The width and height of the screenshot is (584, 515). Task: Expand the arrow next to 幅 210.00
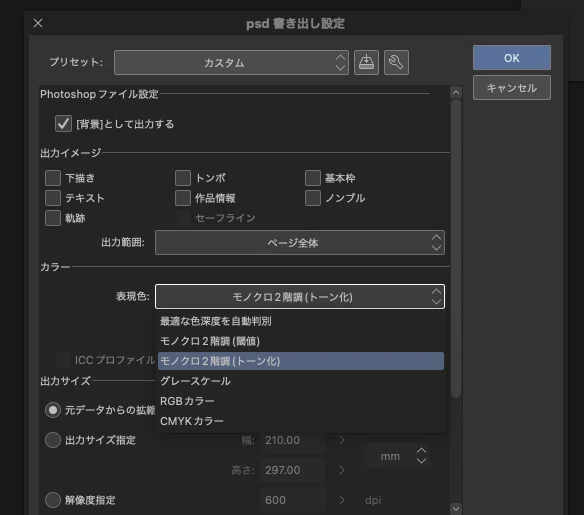tap(342, 440)
